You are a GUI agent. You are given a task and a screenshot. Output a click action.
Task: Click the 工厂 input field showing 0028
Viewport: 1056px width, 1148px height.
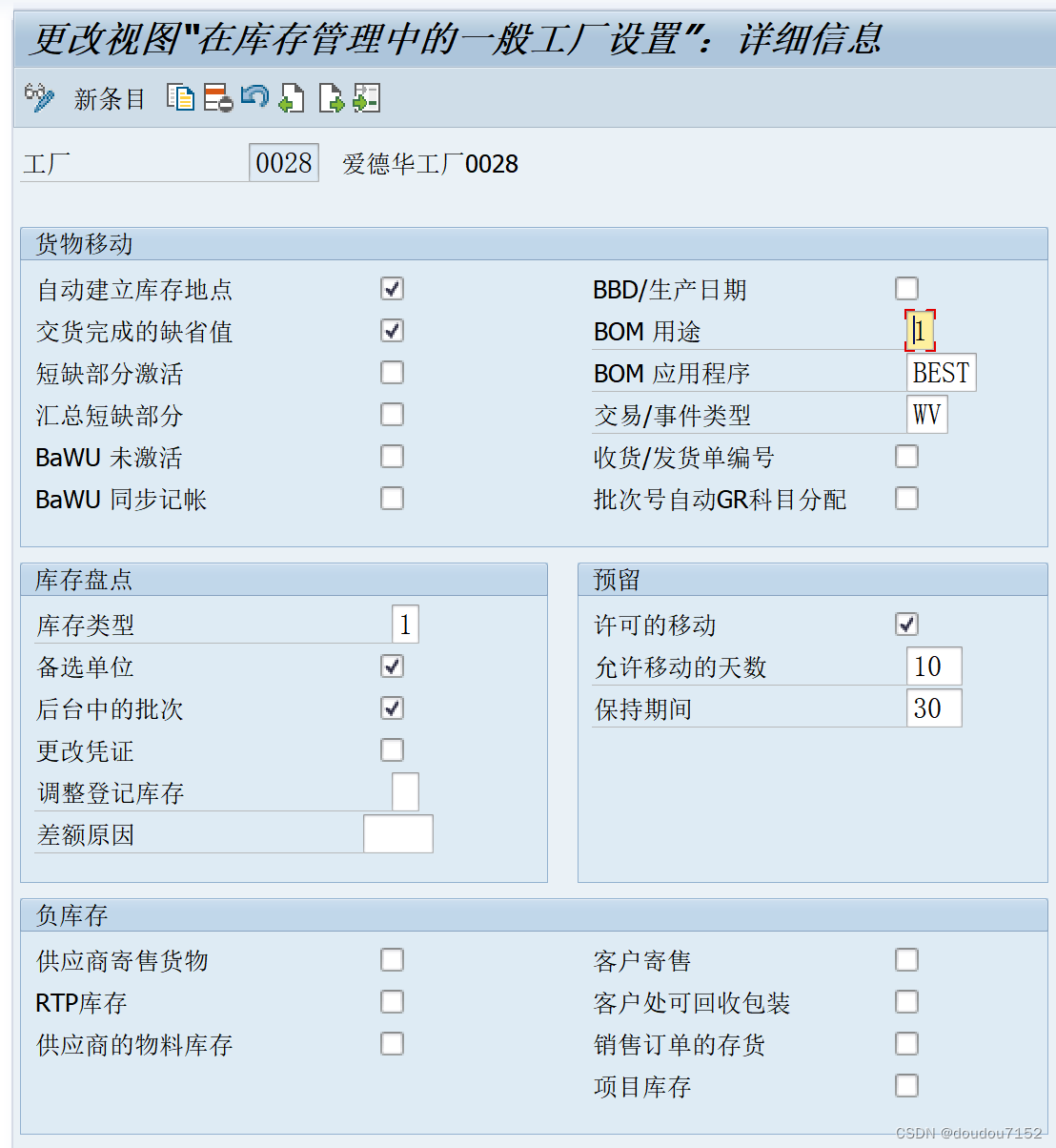283,162
